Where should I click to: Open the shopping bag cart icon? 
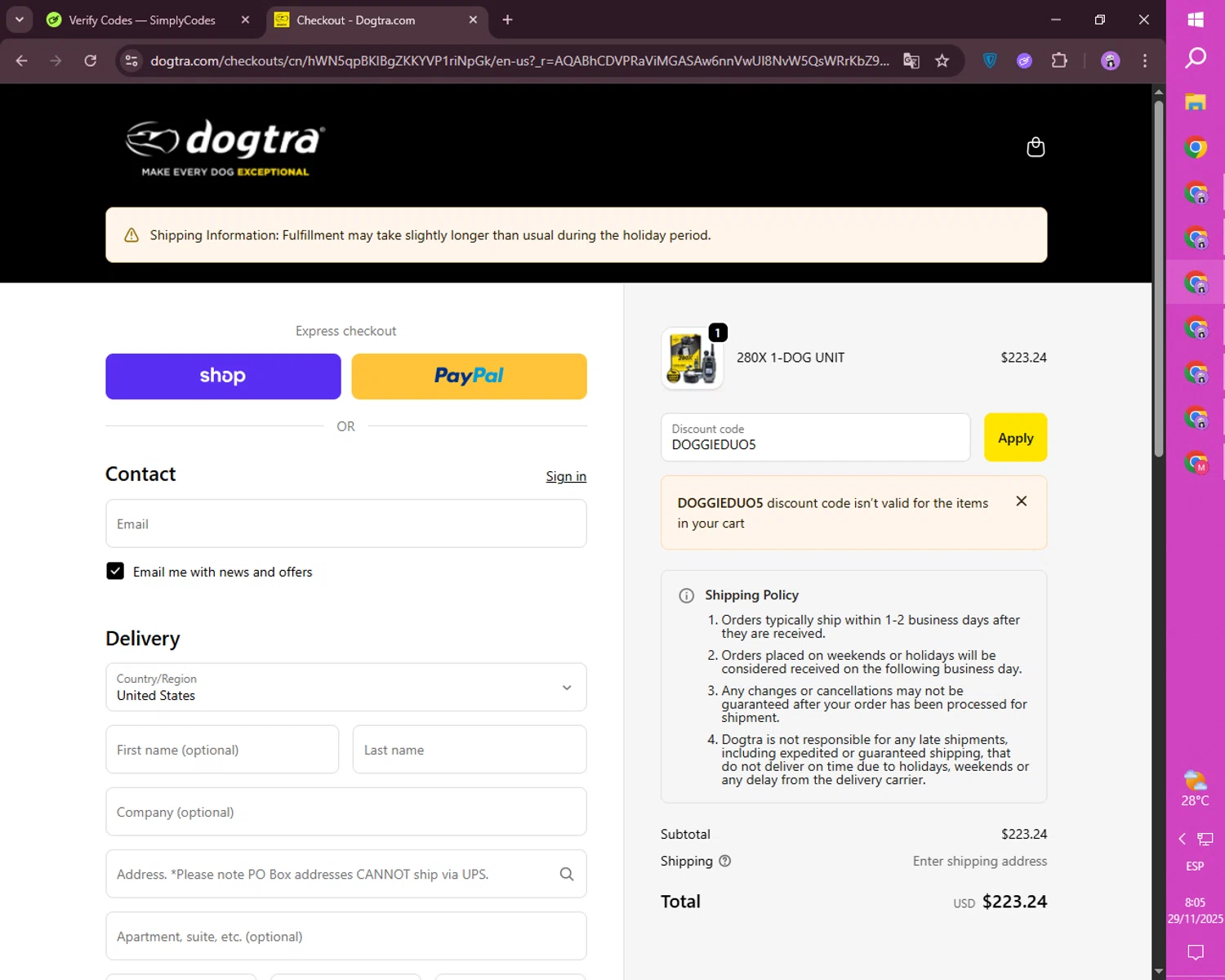[x=1036, y=147]
